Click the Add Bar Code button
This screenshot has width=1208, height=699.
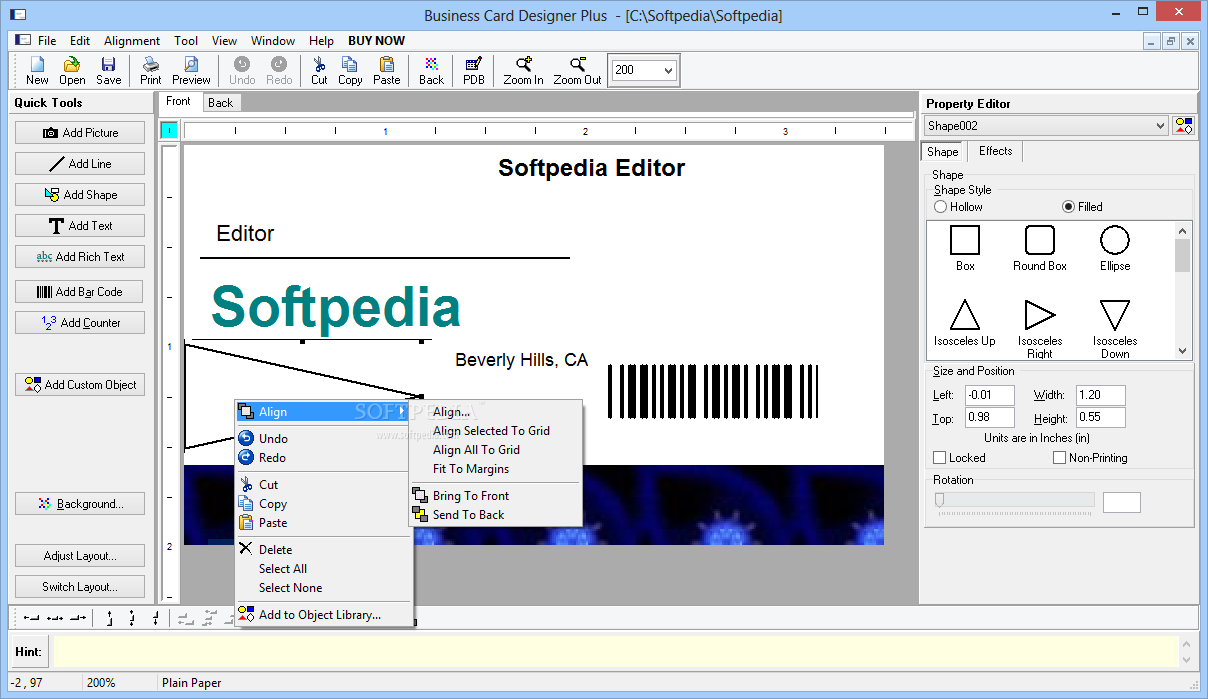[80, 292]
